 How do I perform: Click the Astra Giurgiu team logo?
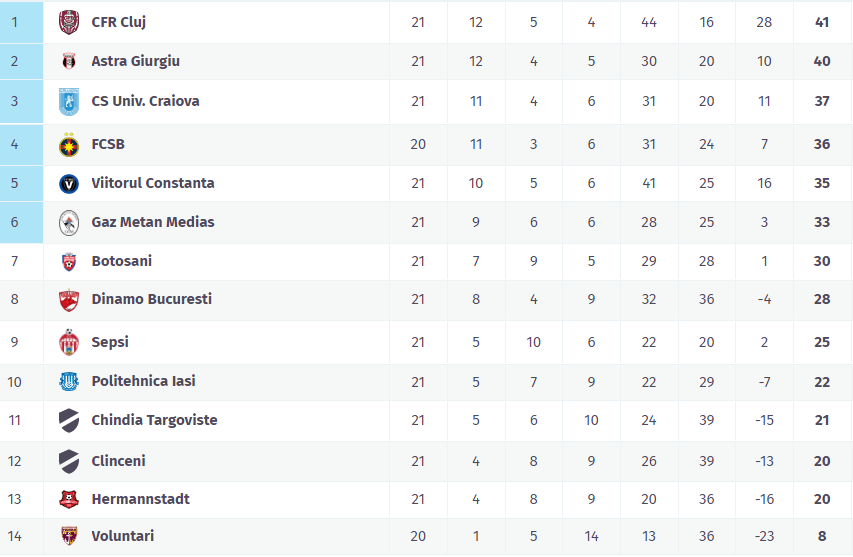[x=68, y=62]
